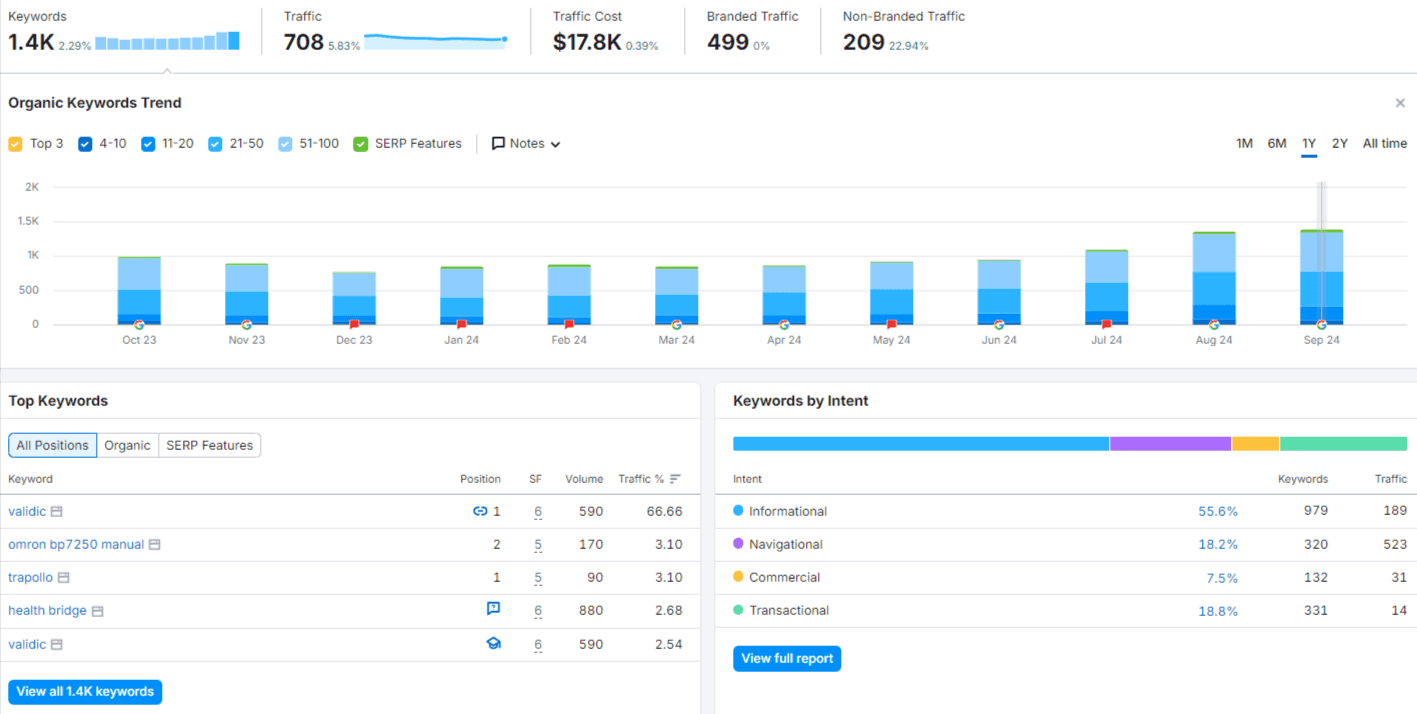
Task: Click the 18.2% Navigational percentage link
Action: (x=1218, y=545)
